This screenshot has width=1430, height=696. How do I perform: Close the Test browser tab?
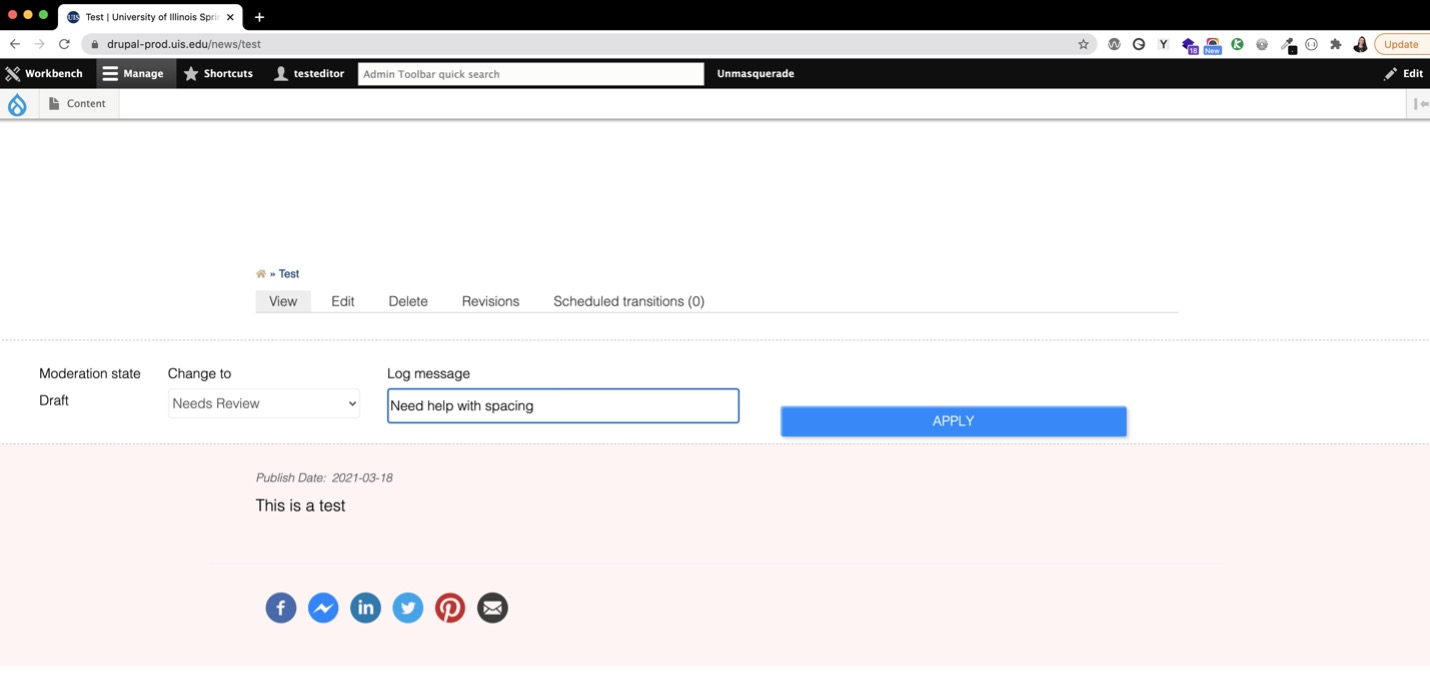[x=230, y=17]
